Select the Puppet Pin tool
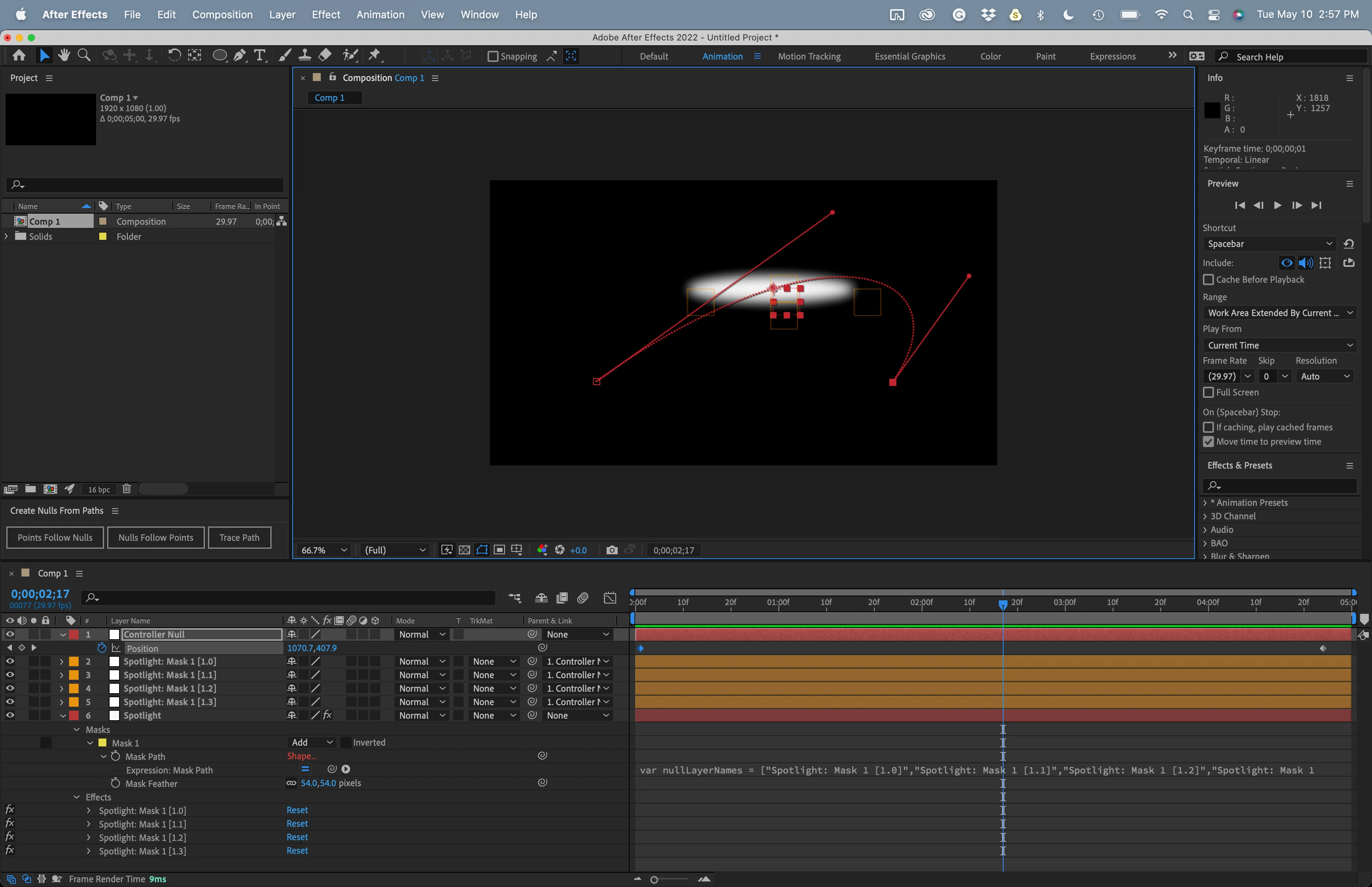The image size is (1372, 887). (374, 55)
